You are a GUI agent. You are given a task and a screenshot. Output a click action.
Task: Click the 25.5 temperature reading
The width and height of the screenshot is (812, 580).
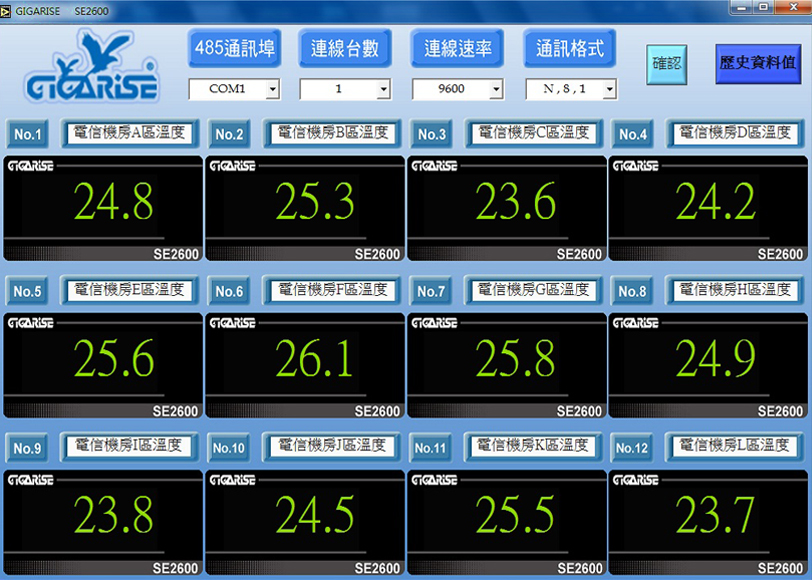516,515
